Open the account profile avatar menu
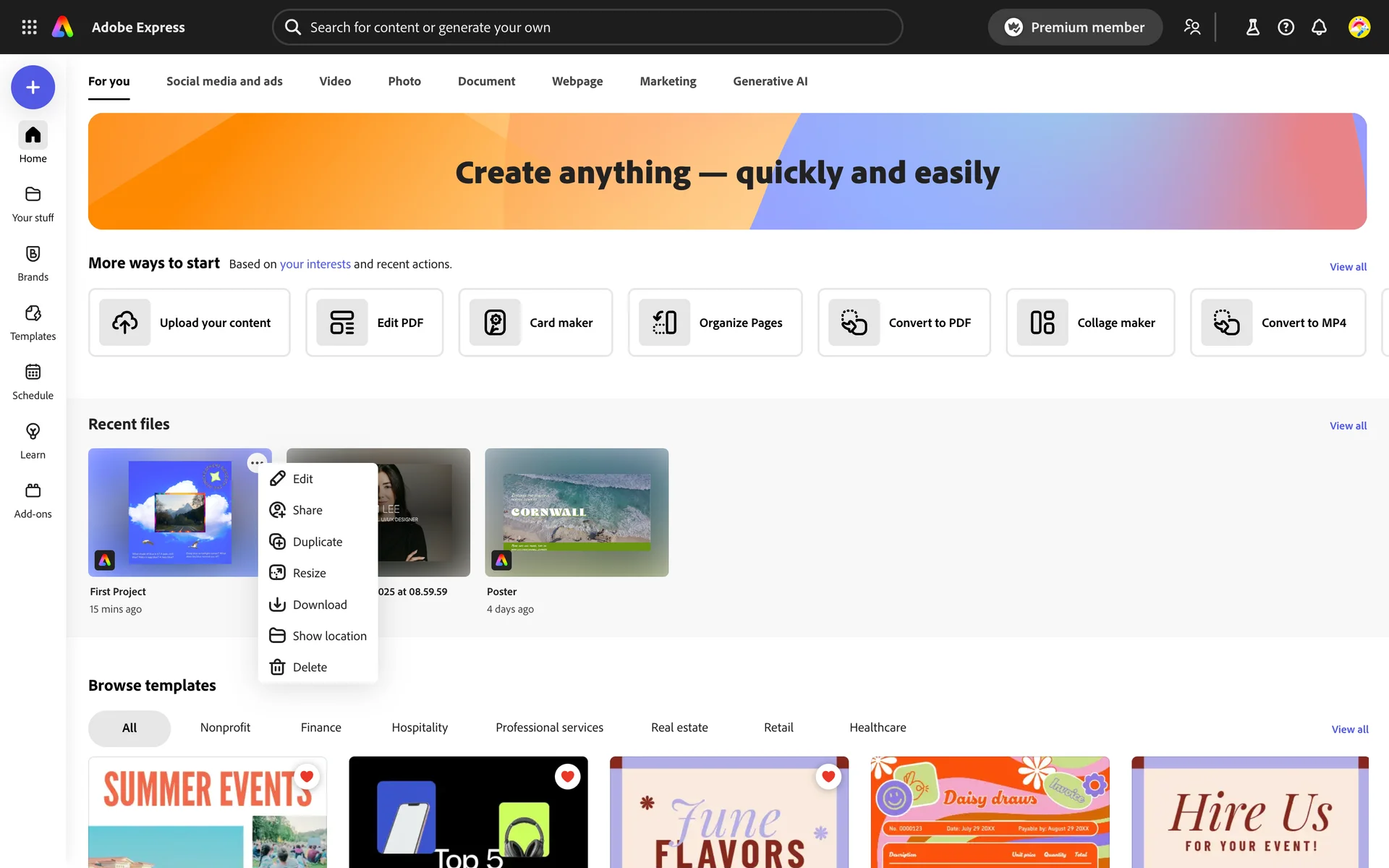1389x868 pixels. point(1359,27)
